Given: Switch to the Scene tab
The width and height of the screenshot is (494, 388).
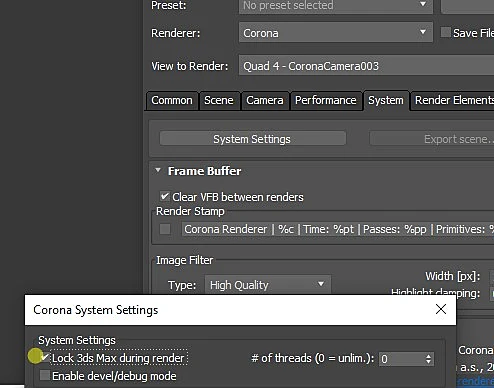Looking at the screenshot, I should coord(219,100).
